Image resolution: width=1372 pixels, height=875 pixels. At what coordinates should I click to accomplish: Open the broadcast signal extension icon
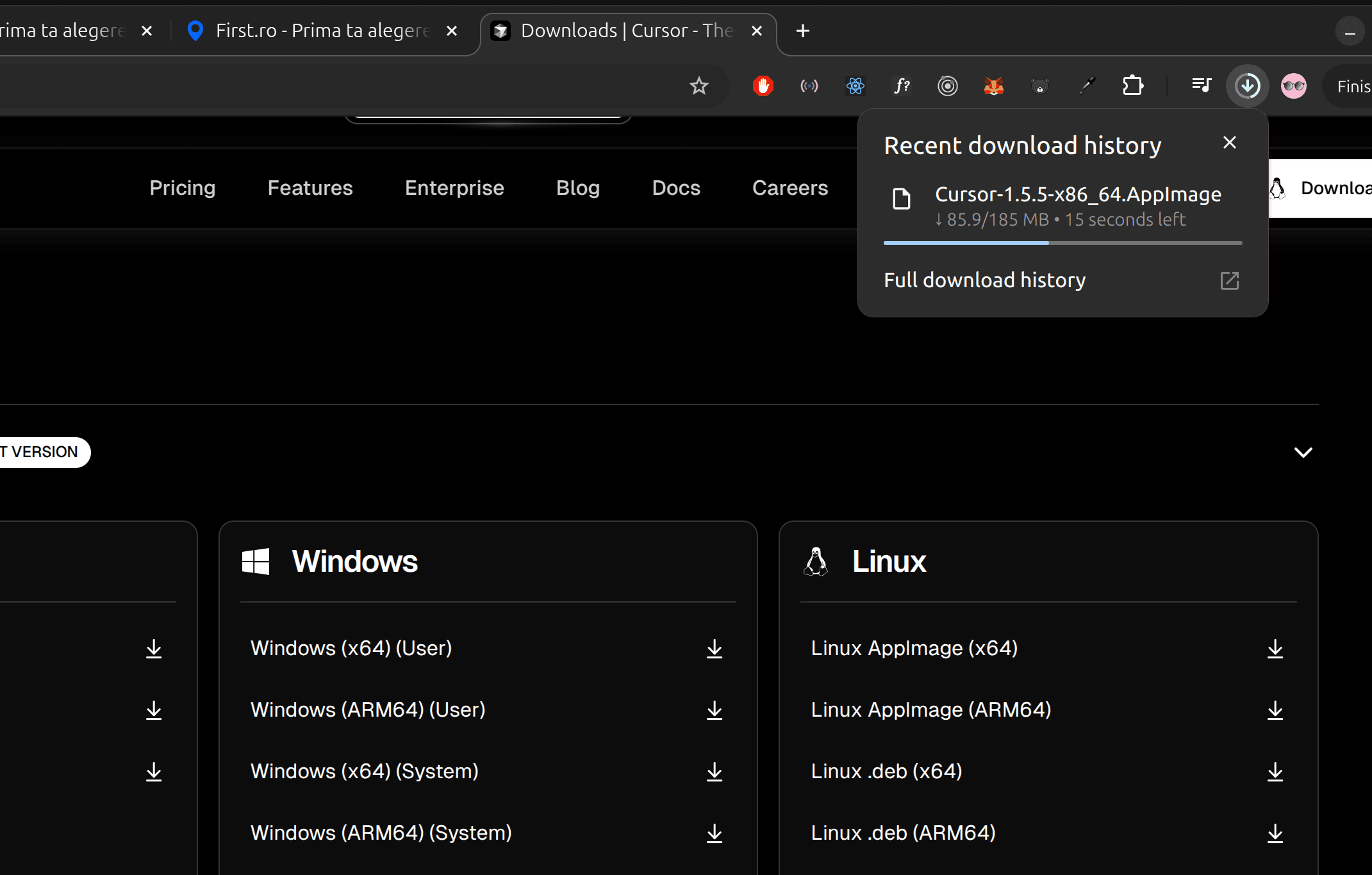809,86
